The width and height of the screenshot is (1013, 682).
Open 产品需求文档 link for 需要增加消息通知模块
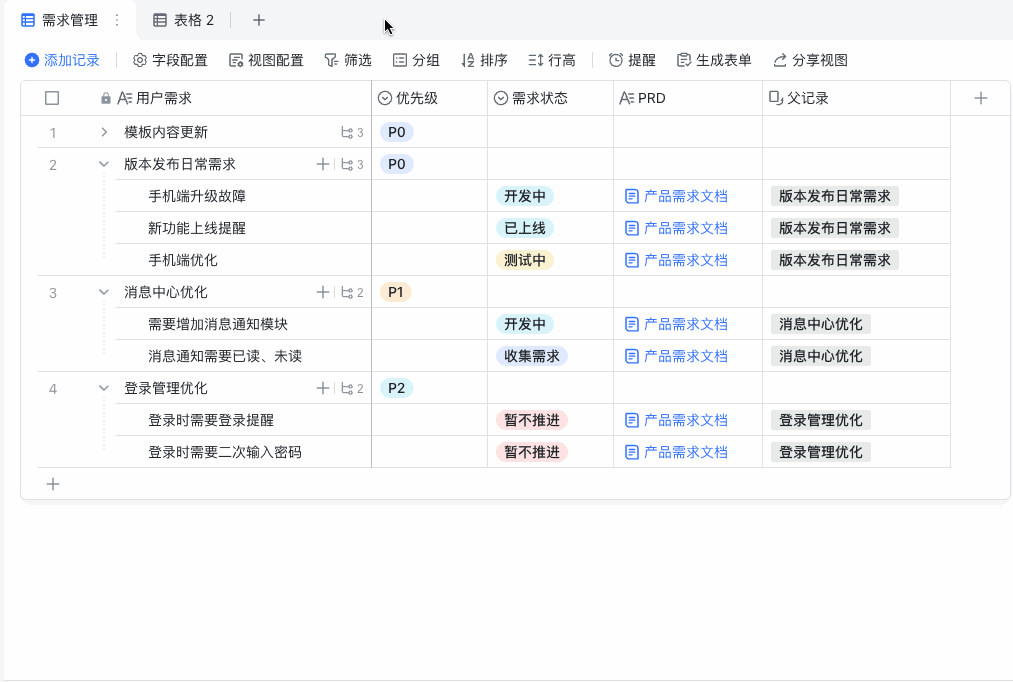click(x=676, y=324)
